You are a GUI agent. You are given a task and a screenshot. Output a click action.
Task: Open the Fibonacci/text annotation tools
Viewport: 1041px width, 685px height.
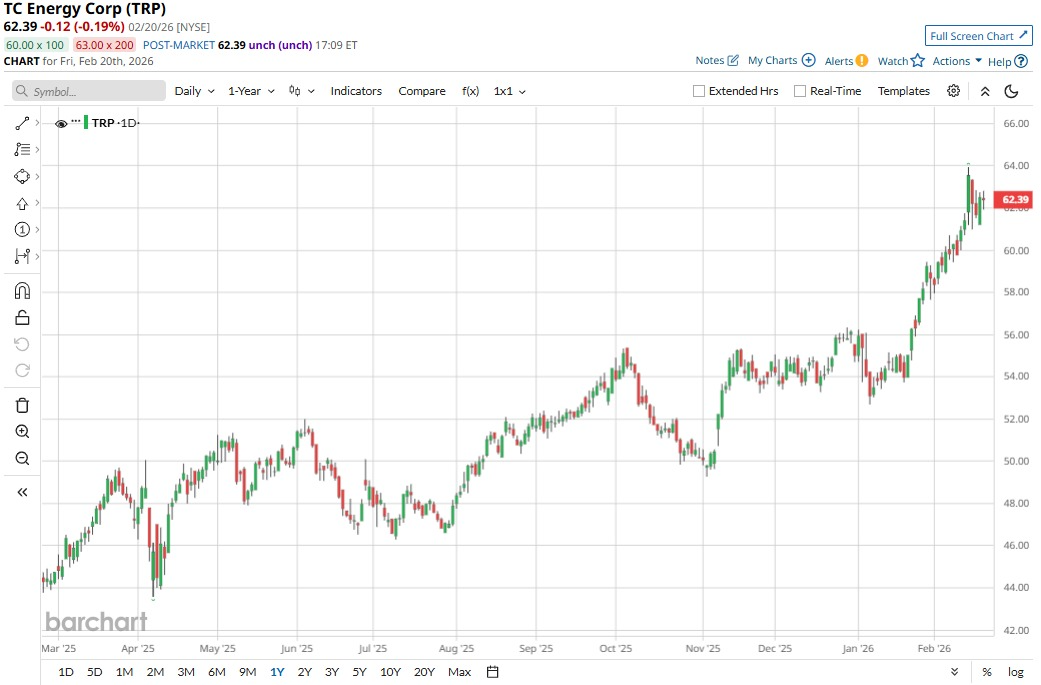22,150
